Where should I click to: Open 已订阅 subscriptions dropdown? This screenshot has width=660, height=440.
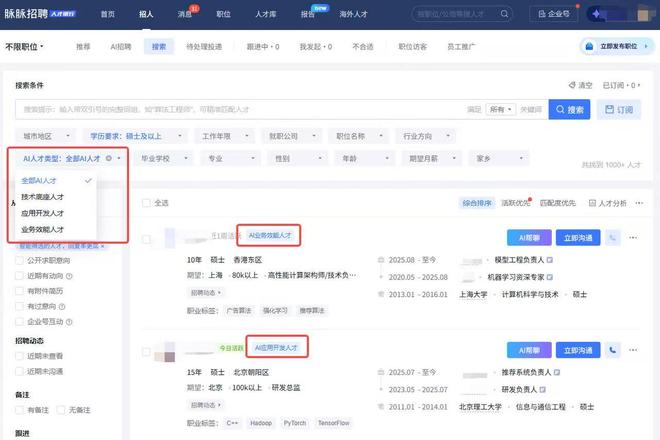621,85
